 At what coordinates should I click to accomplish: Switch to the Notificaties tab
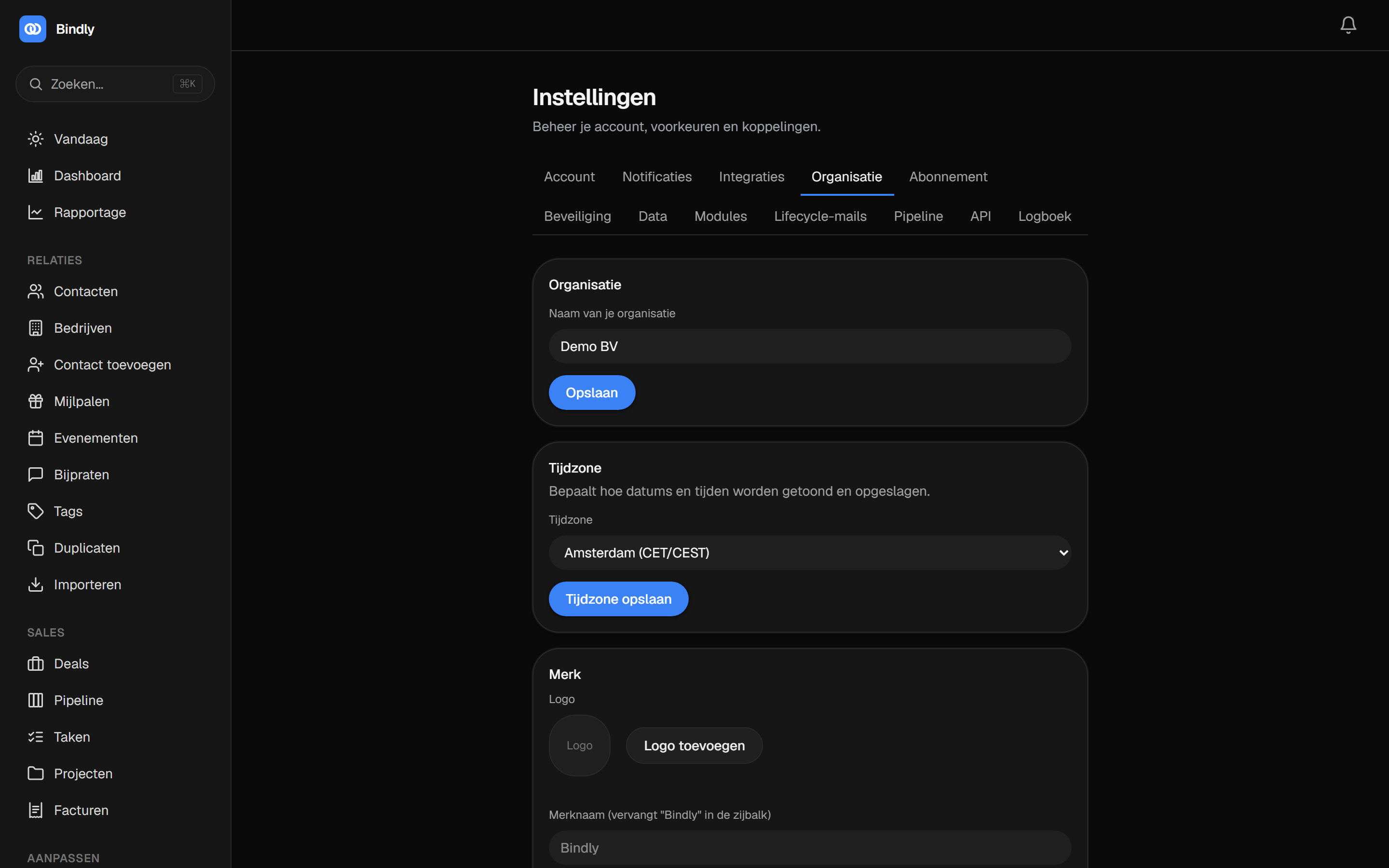click(656, 177)
